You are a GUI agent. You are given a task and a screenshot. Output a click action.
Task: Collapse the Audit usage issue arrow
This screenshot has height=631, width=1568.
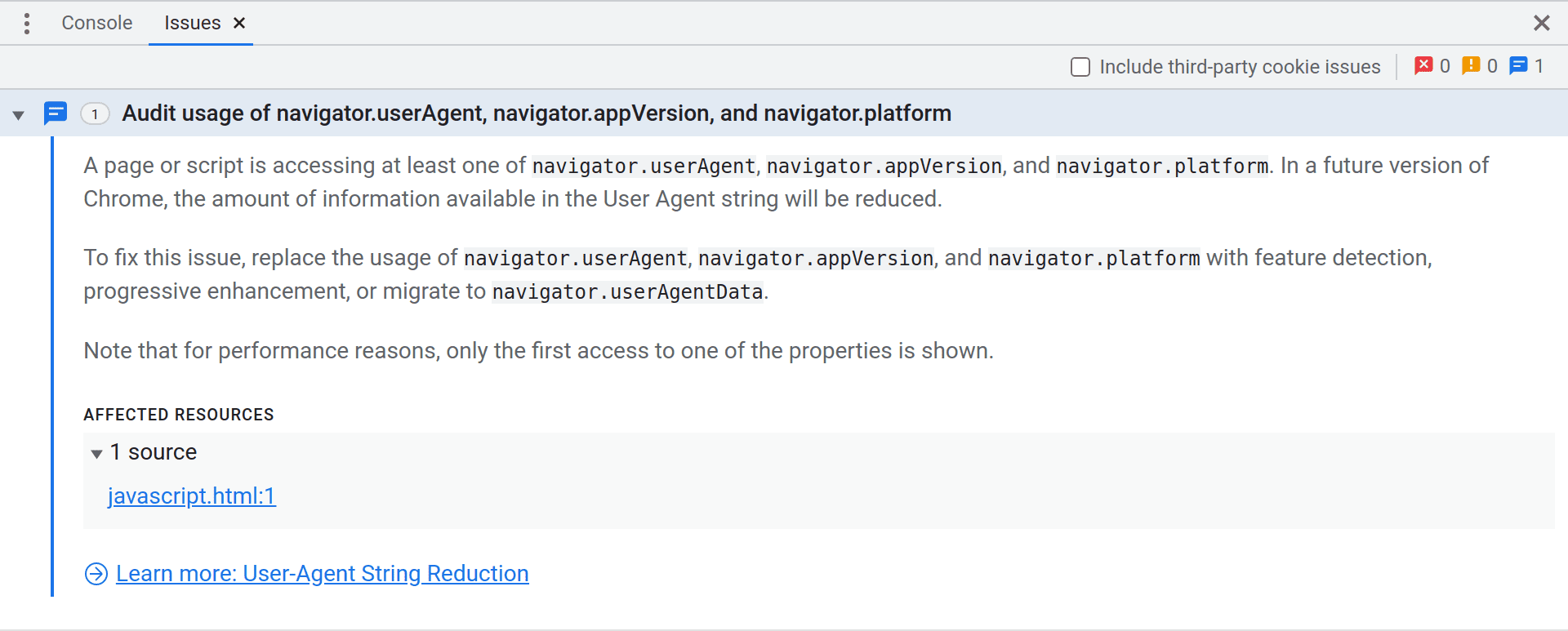[19, 115]
